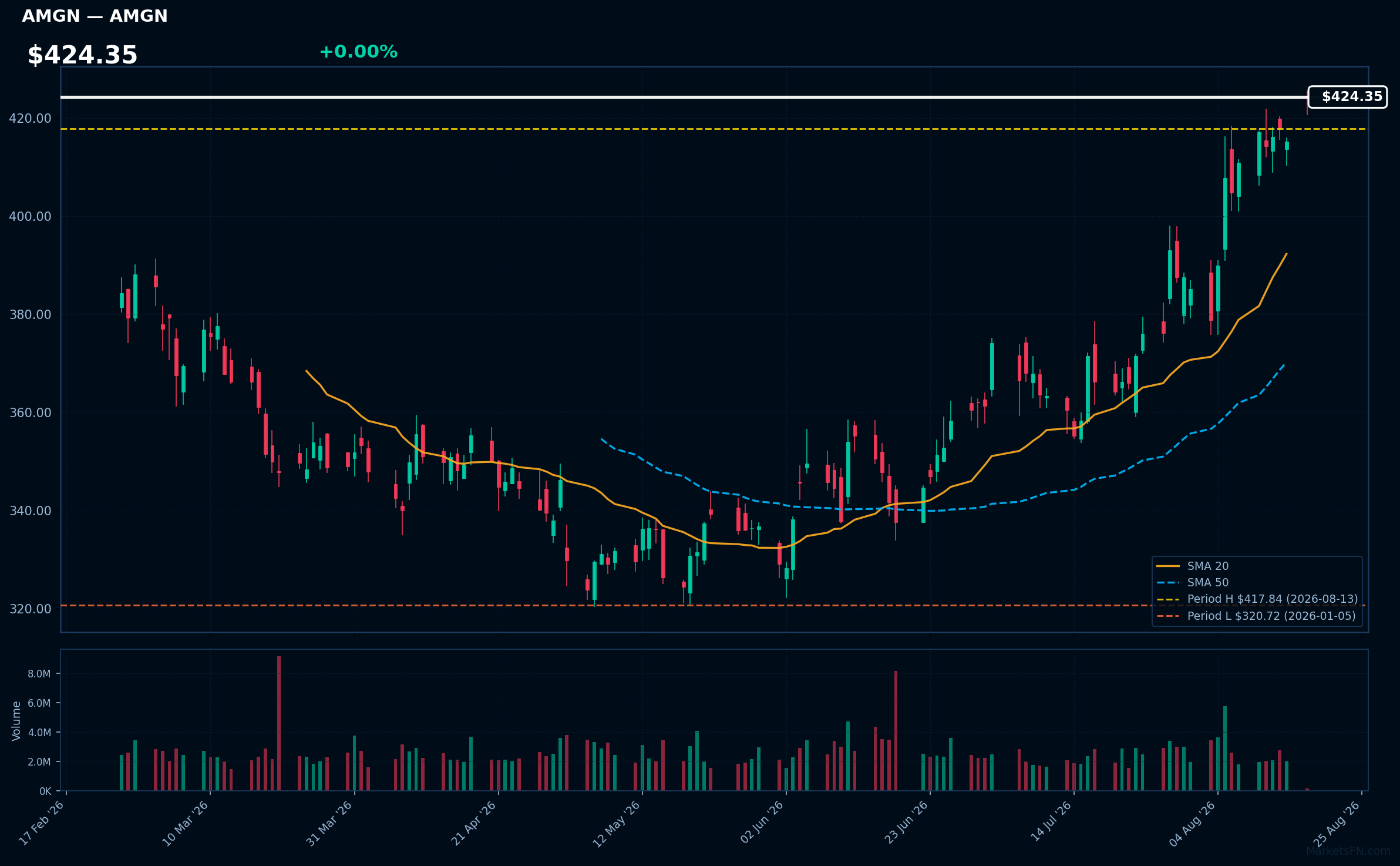Click the large $424.35 price heading

[x=82, y=55]
